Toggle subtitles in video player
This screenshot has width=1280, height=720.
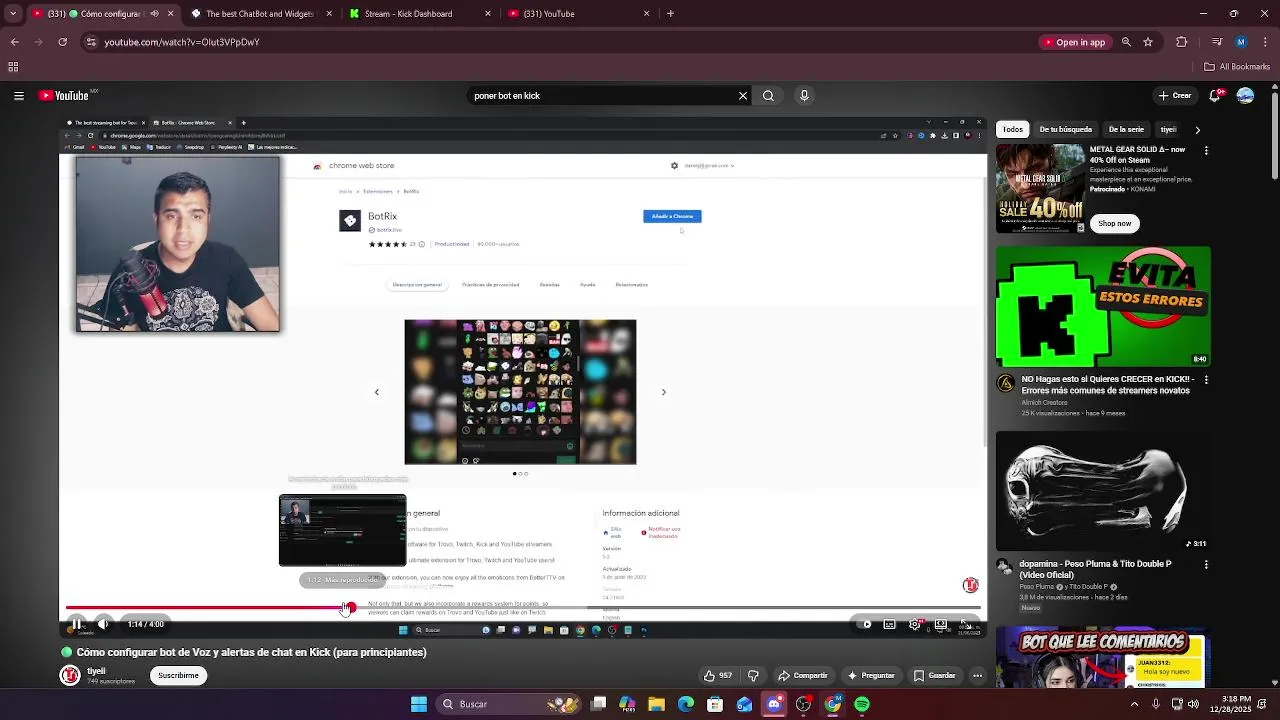click(889, 624)
